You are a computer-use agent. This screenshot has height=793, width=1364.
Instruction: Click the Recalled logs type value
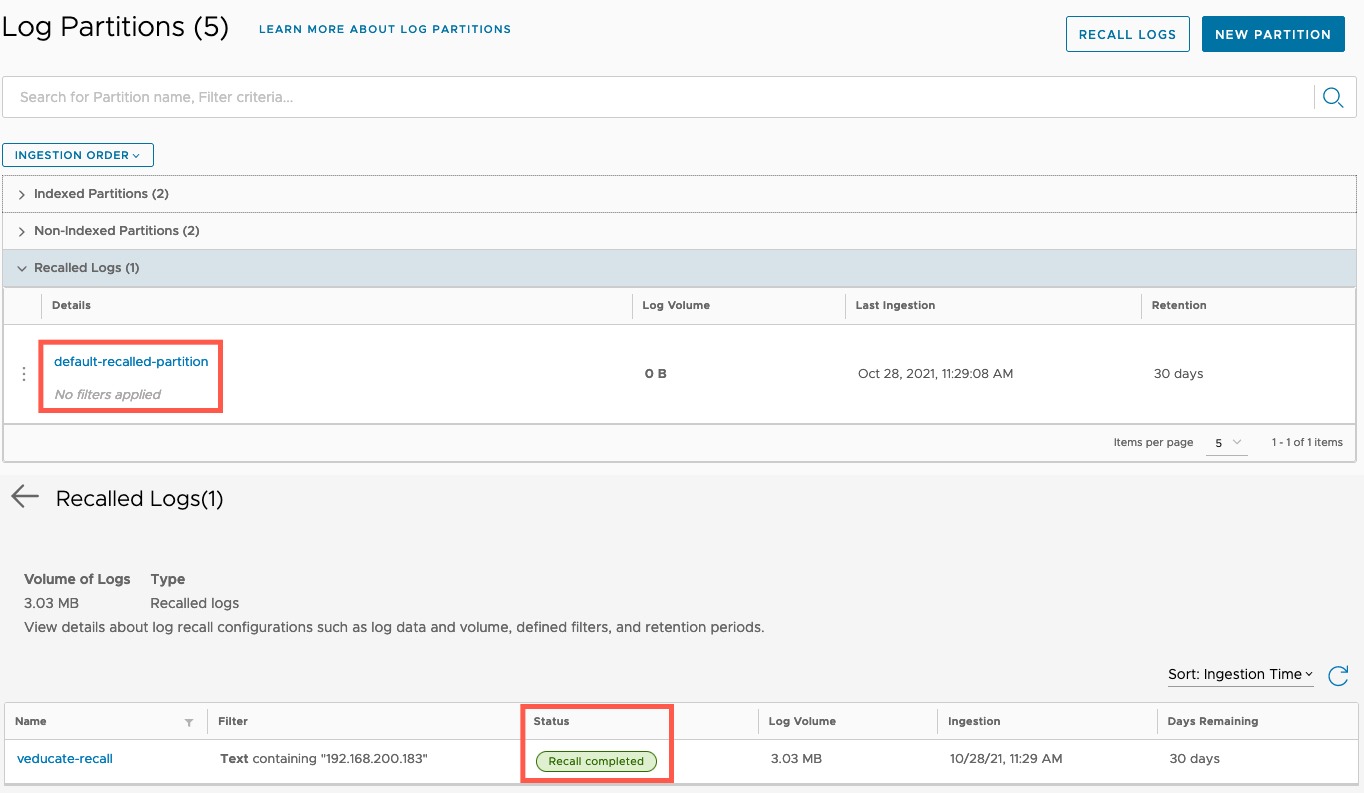pos(194,603)
